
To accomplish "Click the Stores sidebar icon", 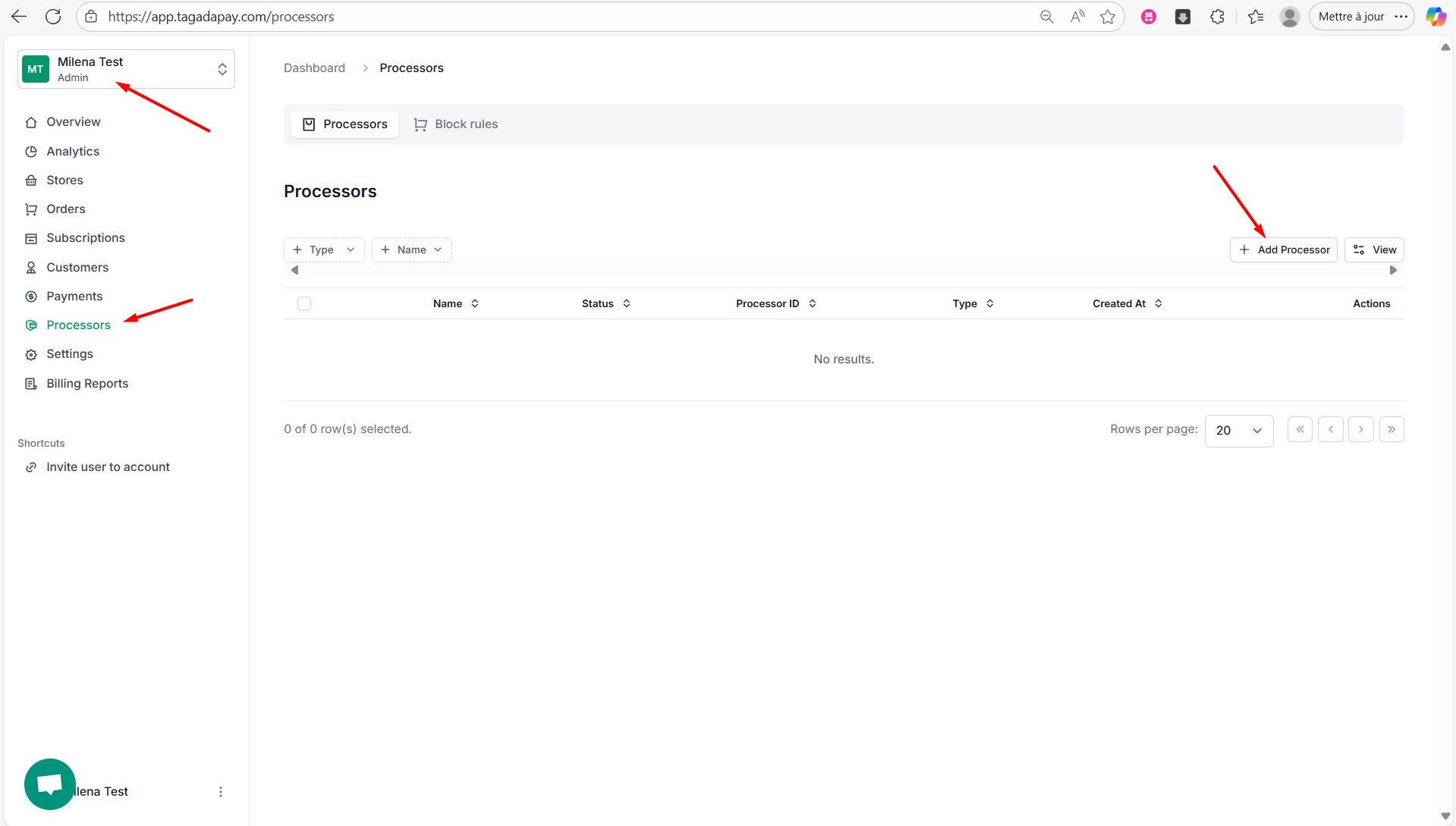I will (31, 181).
